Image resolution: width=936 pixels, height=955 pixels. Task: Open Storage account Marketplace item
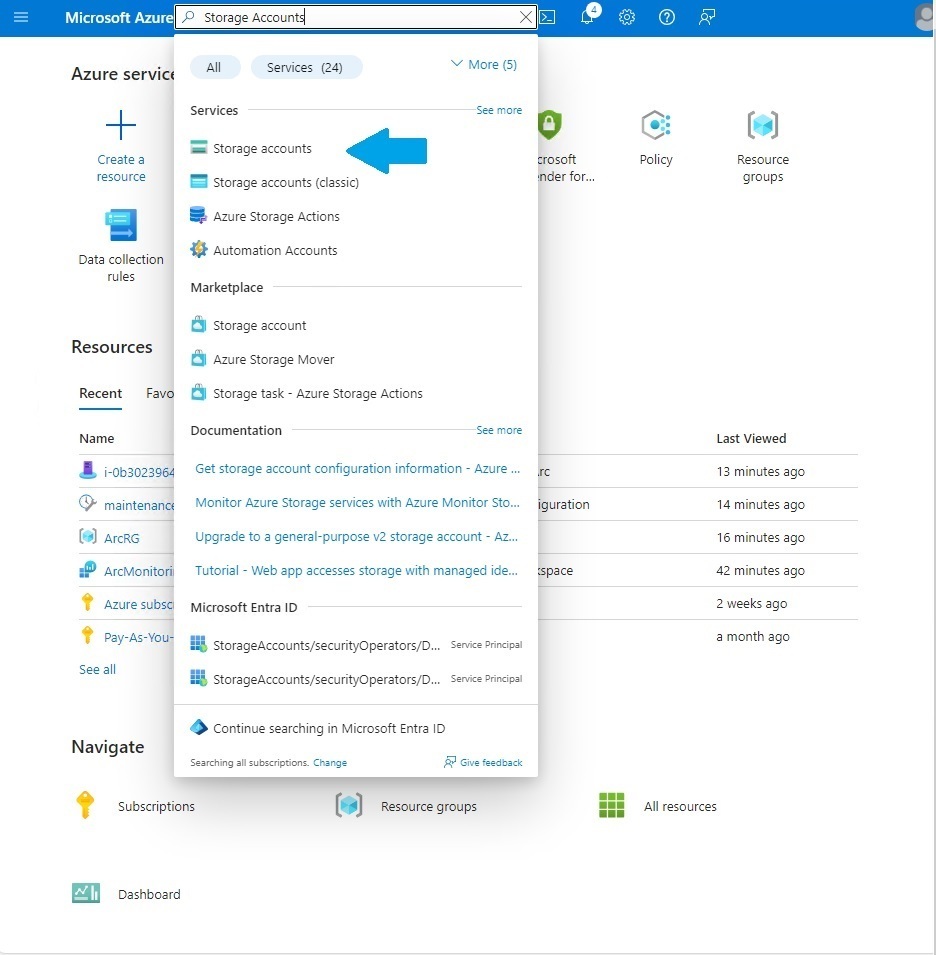[259, 326]
